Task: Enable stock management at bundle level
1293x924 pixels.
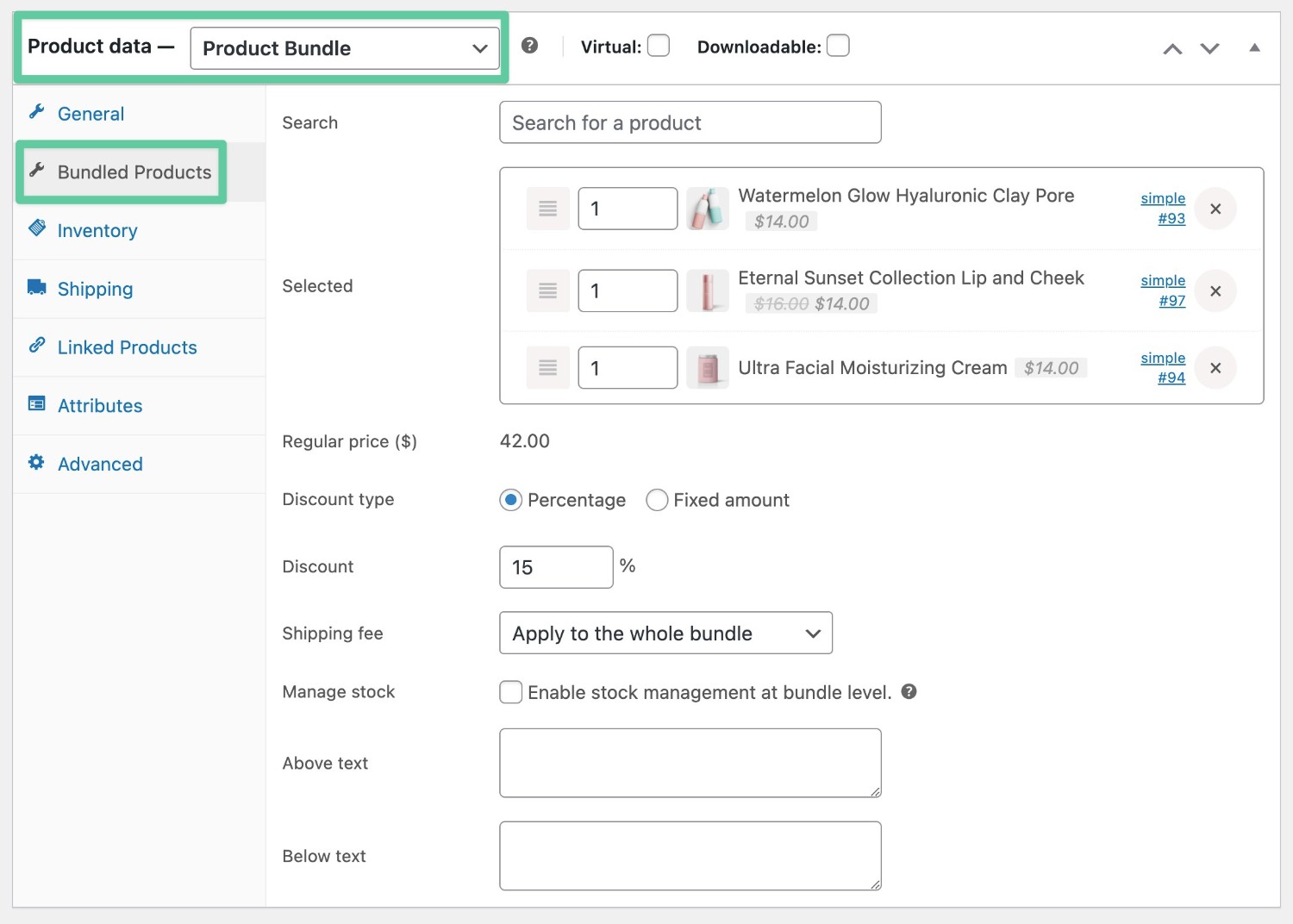Action: [x=511, y=692]
